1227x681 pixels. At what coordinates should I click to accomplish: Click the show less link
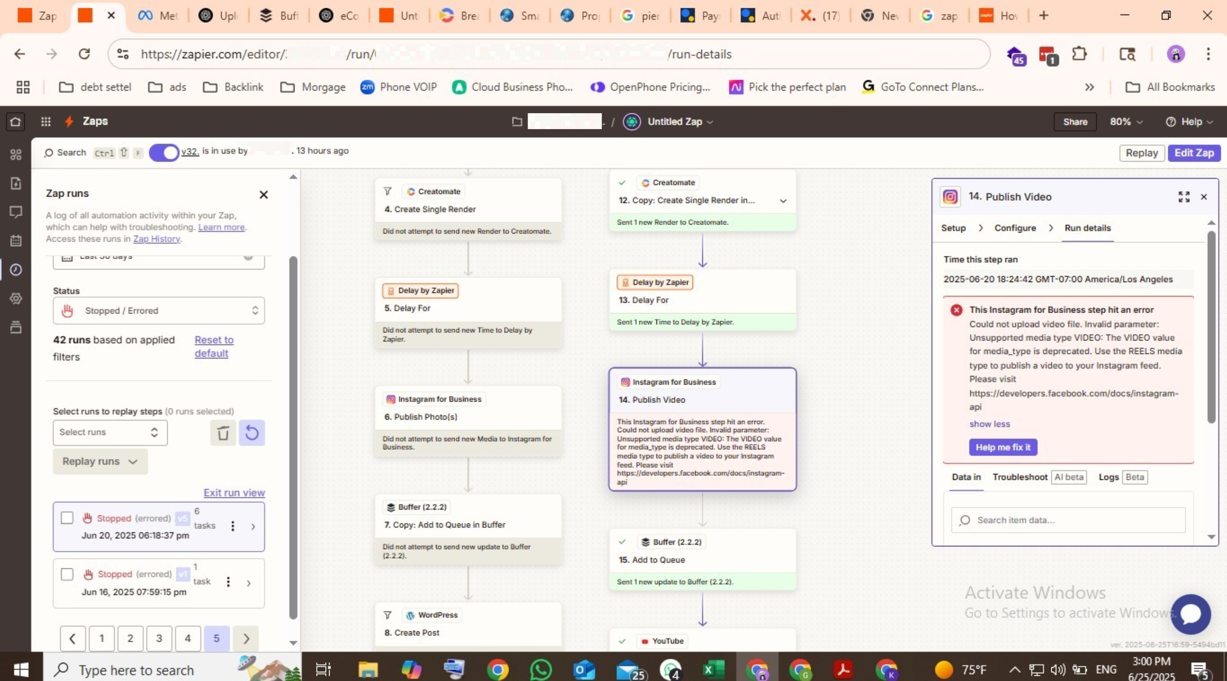tap(989, 424)
